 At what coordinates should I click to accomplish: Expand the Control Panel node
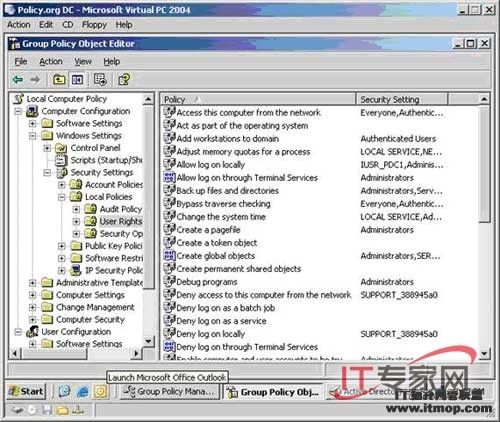[x=47, y=148]
